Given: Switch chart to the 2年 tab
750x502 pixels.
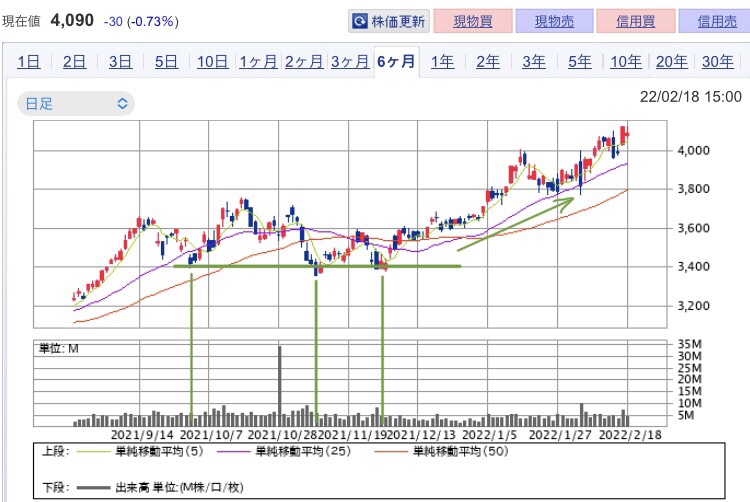Looking at the screenshot, I should [x=488, y=62].
